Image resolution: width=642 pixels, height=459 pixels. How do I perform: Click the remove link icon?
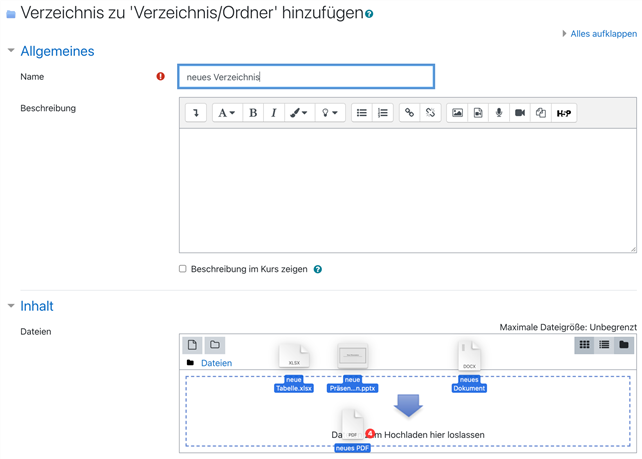pos(430,113)
